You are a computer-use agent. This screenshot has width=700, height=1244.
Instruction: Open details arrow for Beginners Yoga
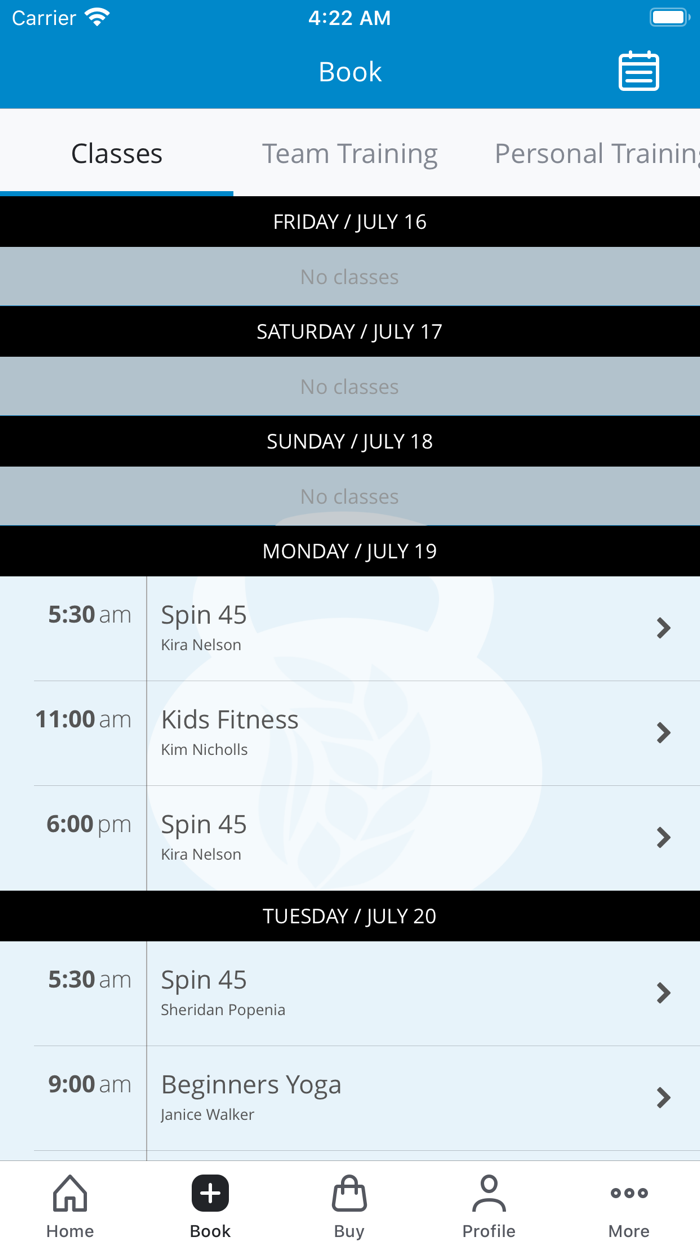663,1097
